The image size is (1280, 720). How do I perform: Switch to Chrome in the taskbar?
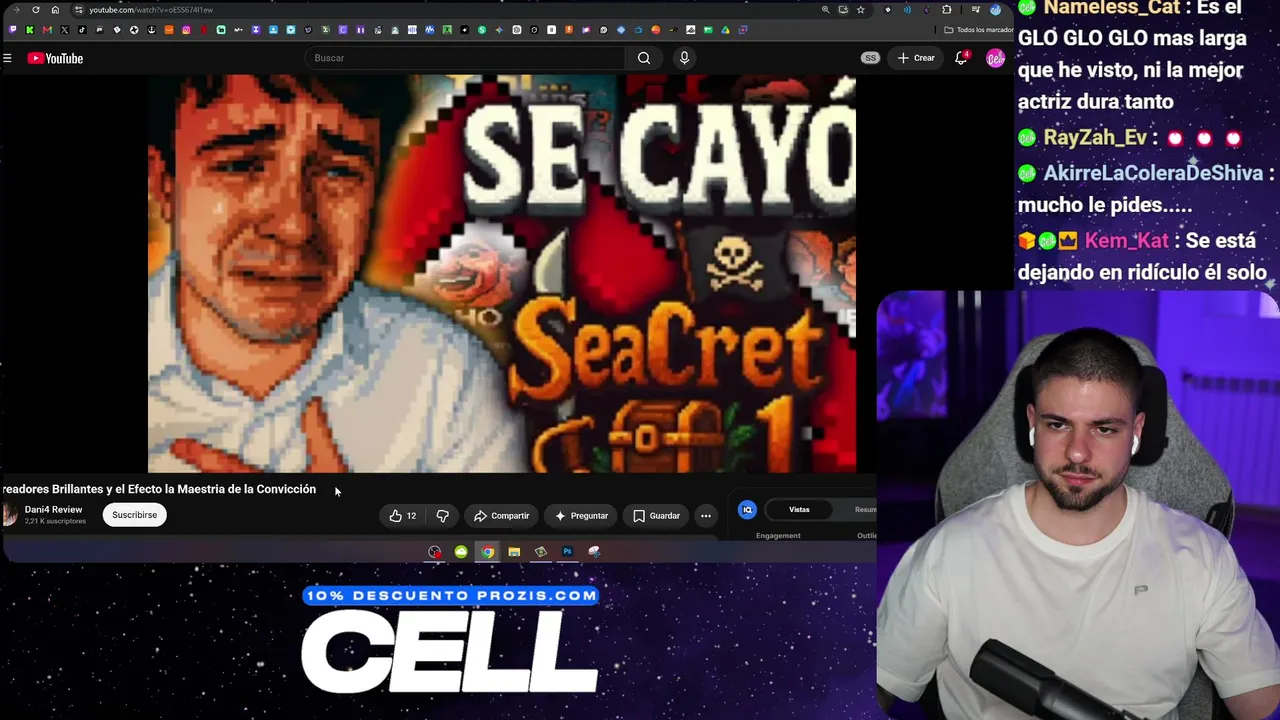pos(487,552)
